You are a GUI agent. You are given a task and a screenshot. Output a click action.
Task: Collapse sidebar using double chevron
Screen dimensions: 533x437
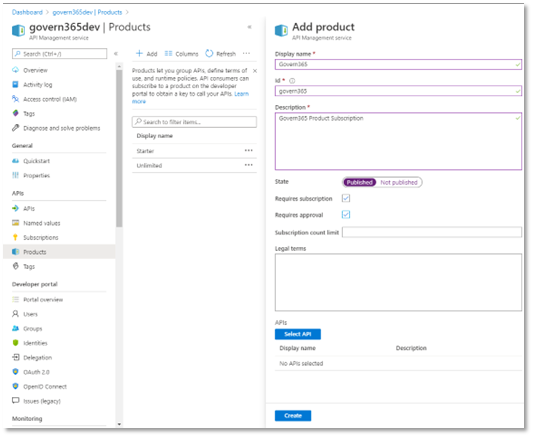[116, 53]
